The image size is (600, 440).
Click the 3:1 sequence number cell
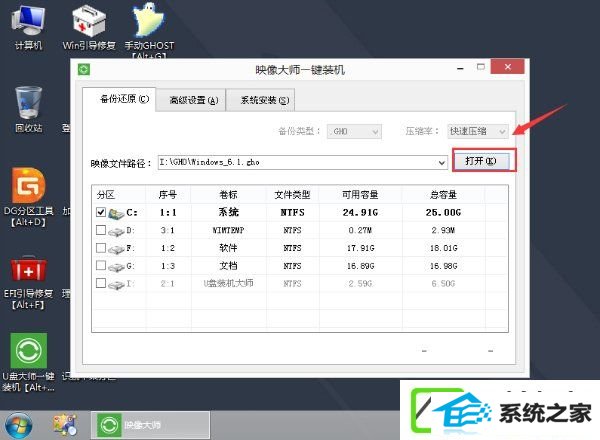(168, 230)
